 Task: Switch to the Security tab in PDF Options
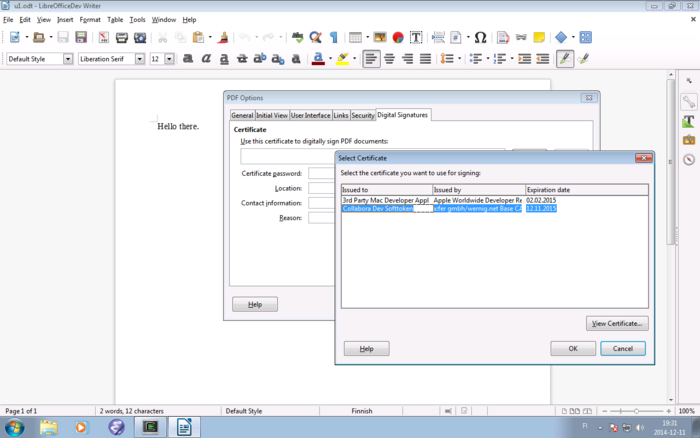[x=362, y=116]
